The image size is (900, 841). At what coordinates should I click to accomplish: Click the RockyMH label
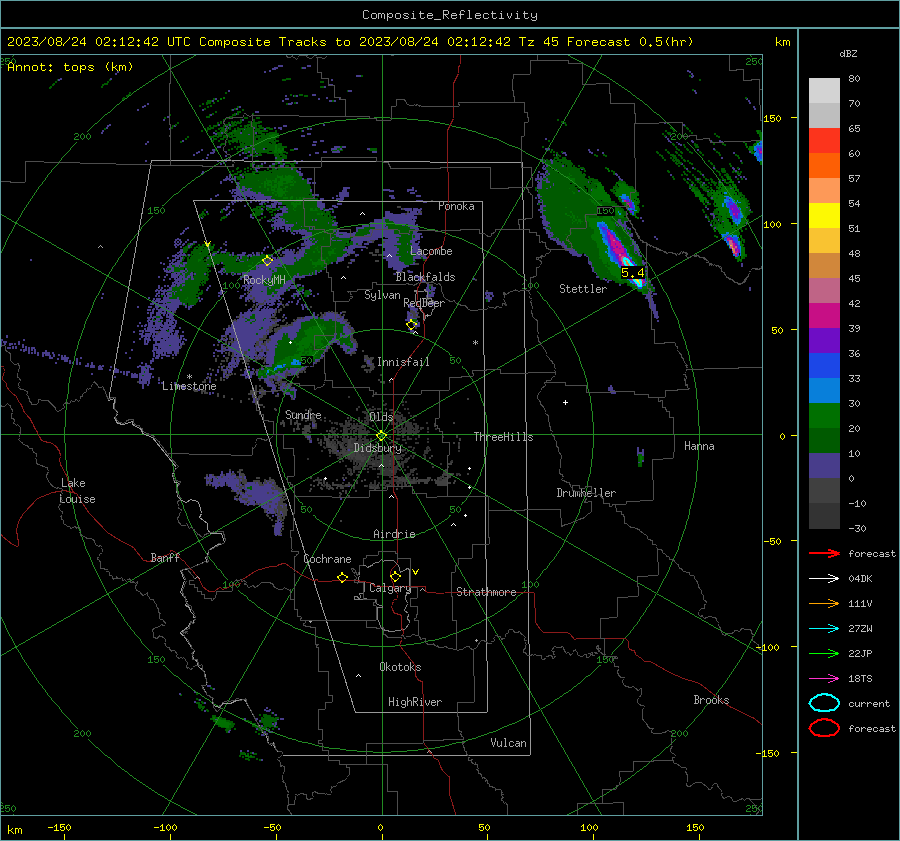[x=264, y=280]
